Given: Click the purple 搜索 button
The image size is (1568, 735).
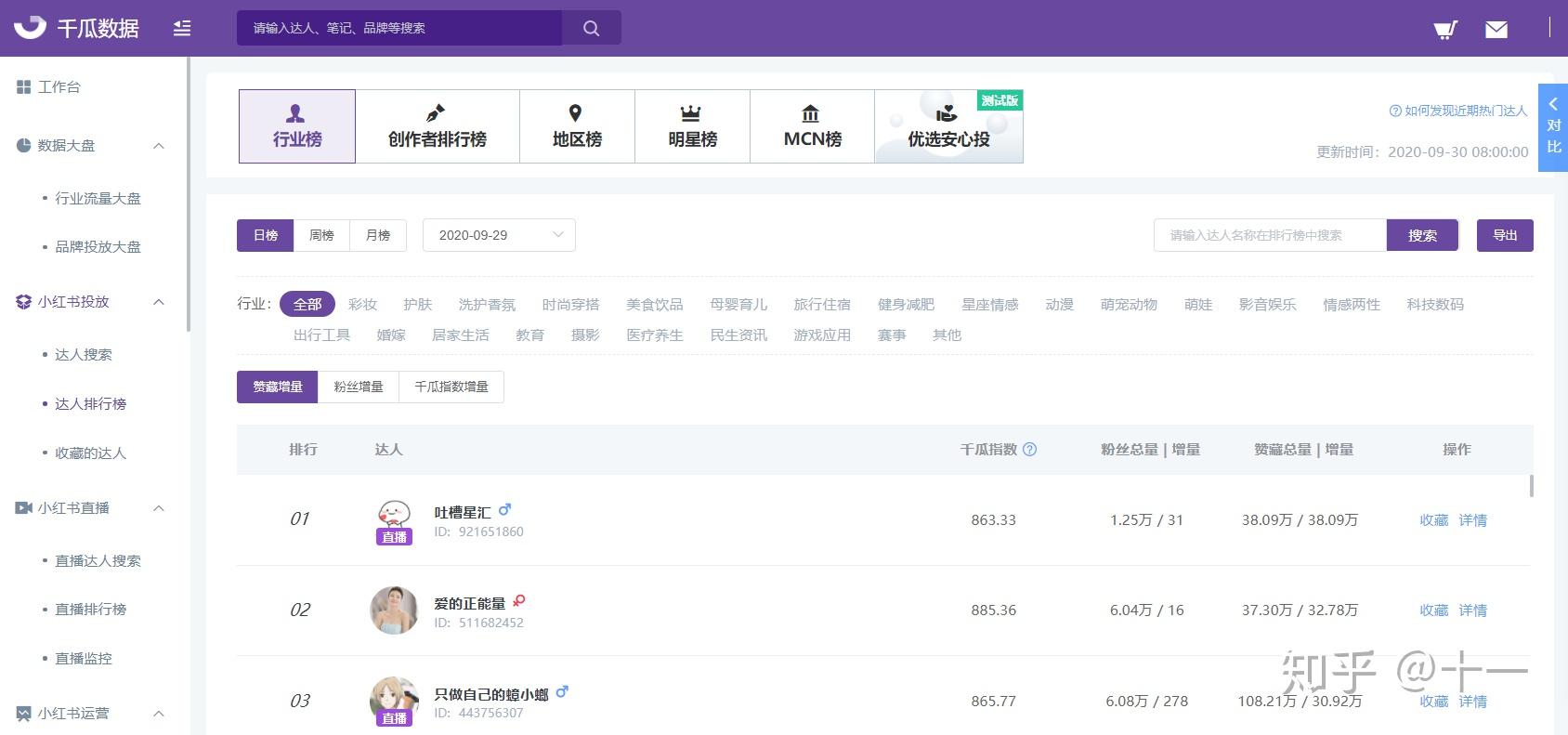Looking at the screenshot, I should (1422, 235).
